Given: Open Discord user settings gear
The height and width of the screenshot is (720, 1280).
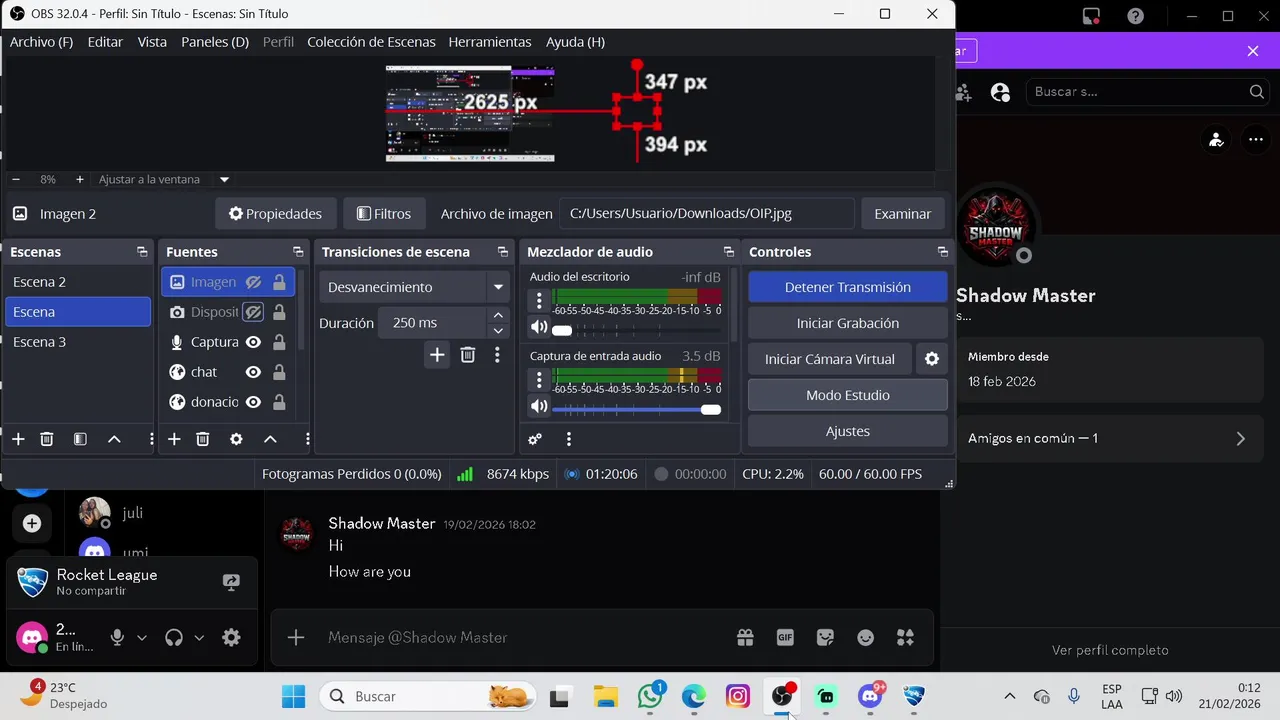Looking at the screenshot, I should tap(231, 637).
